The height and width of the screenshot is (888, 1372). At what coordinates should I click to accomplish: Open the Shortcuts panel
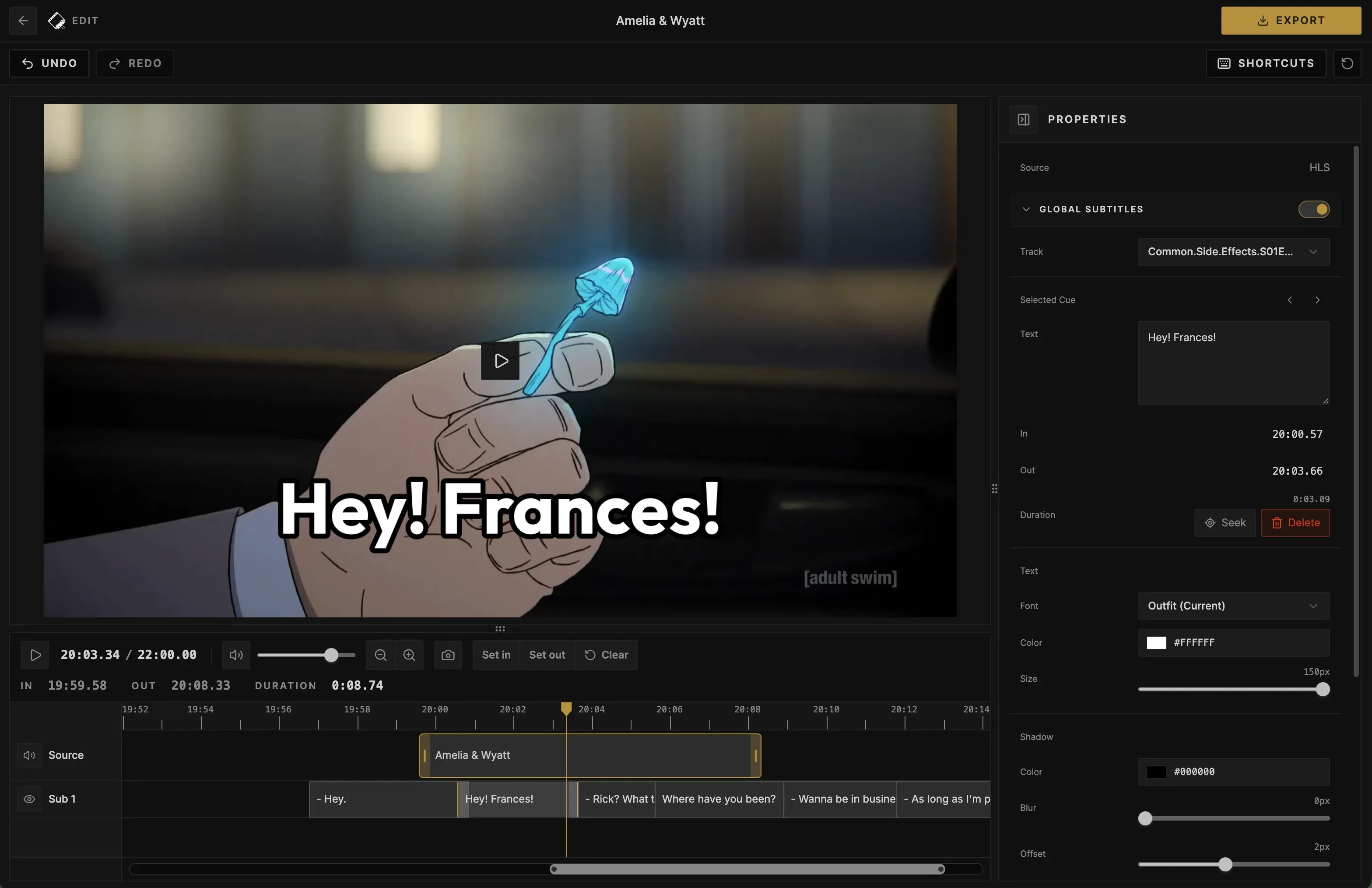click(1265, 63)
